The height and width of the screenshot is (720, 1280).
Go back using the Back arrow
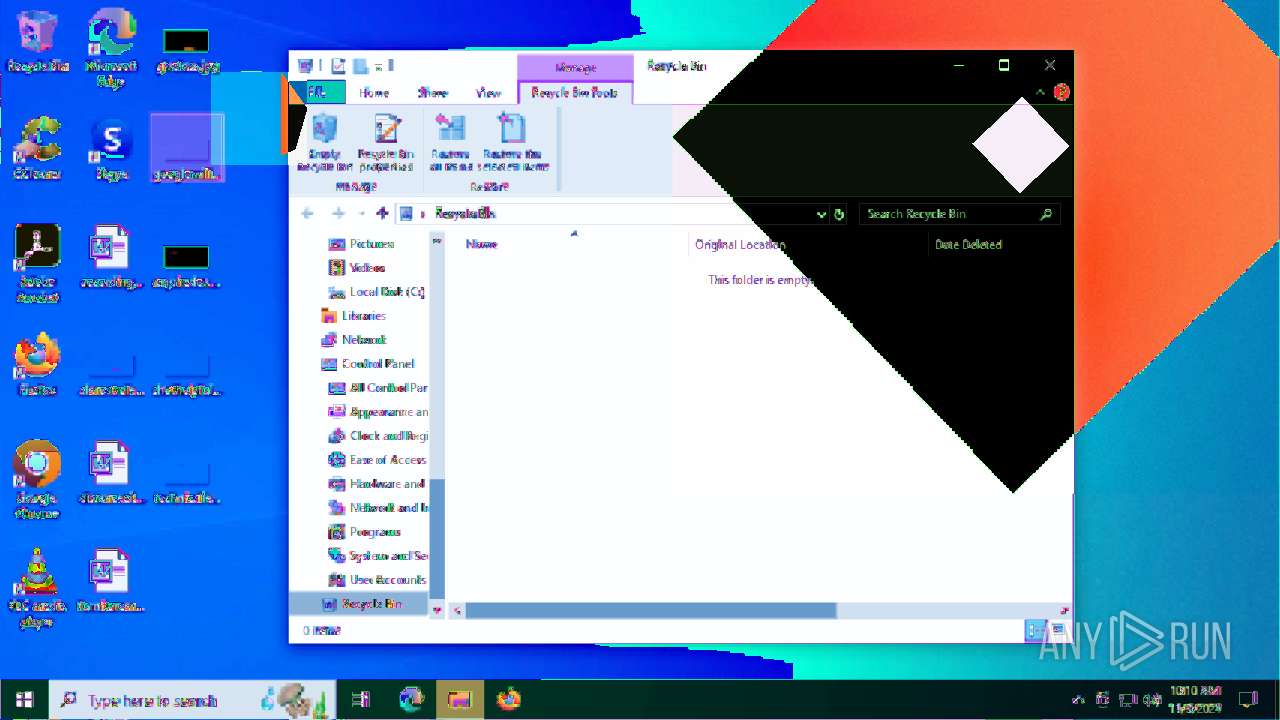(308, 213)
